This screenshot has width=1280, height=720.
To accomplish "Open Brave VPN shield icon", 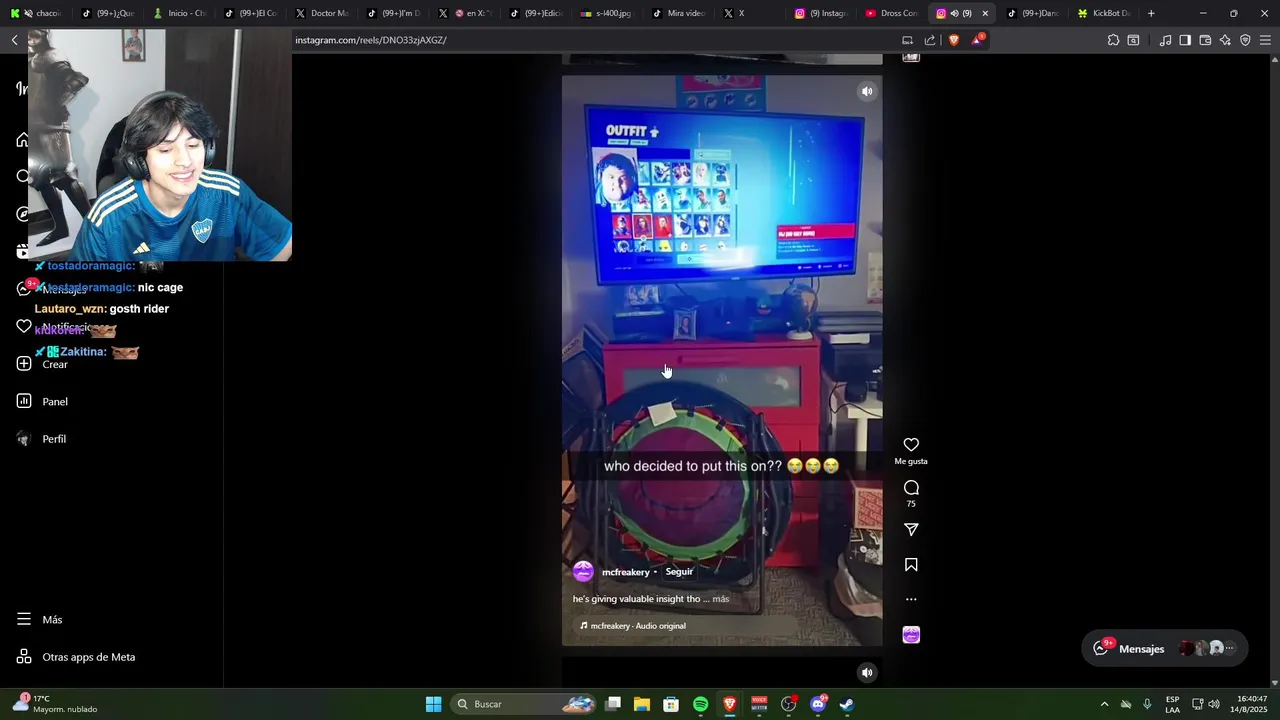I will [x=1245, y=40].
